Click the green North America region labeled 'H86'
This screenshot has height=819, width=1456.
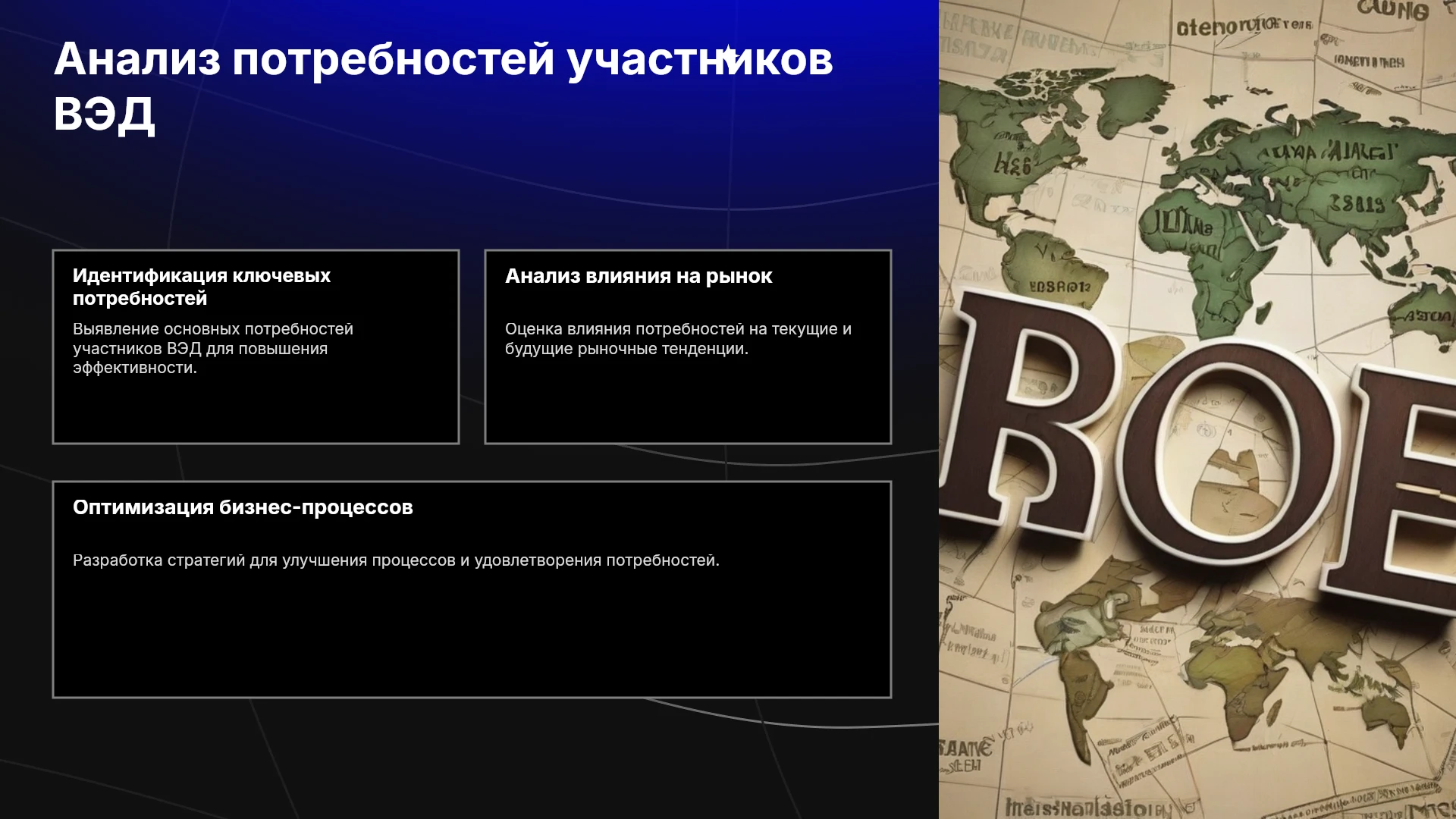pos(1016,152)
